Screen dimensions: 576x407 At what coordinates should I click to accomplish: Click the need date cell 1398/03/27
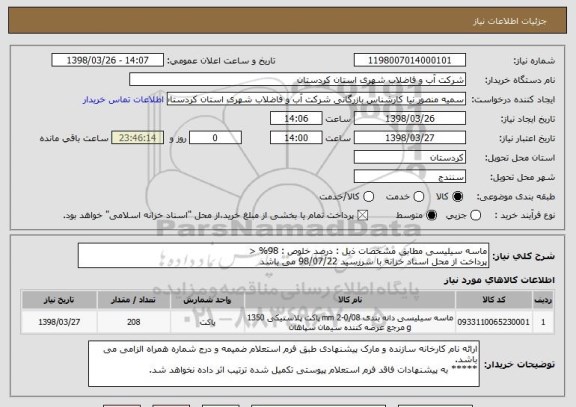[x=59, y=322]
